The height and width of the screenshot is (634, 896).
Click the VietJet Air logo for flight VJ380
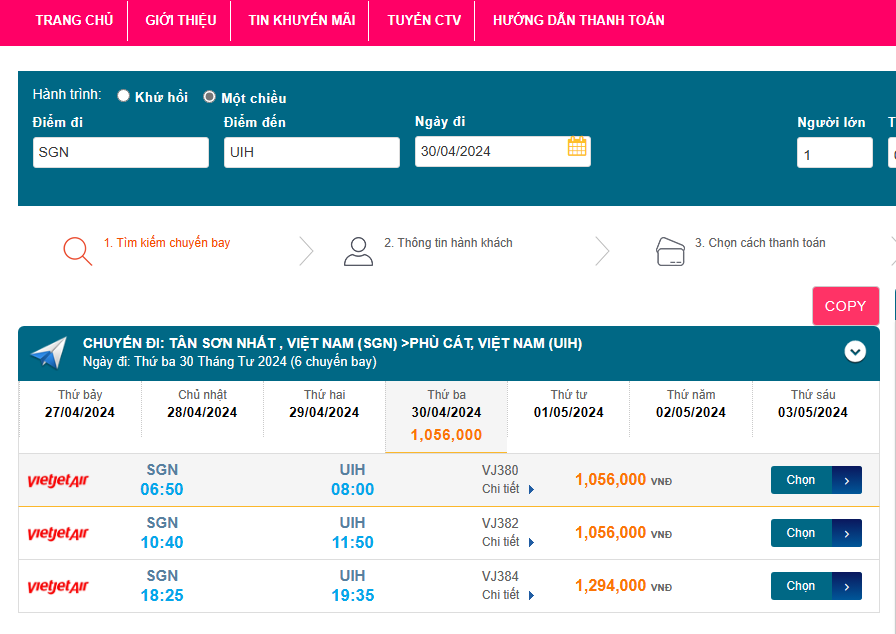(58, 481)
